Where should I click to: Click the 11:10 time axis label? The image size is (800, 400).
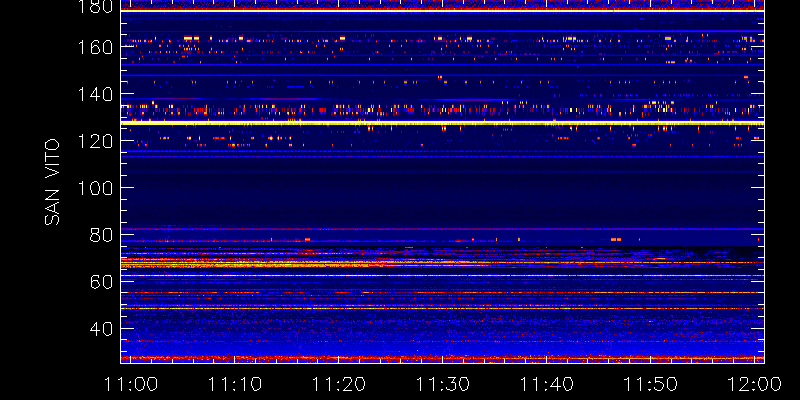click(x=234, y=384)
